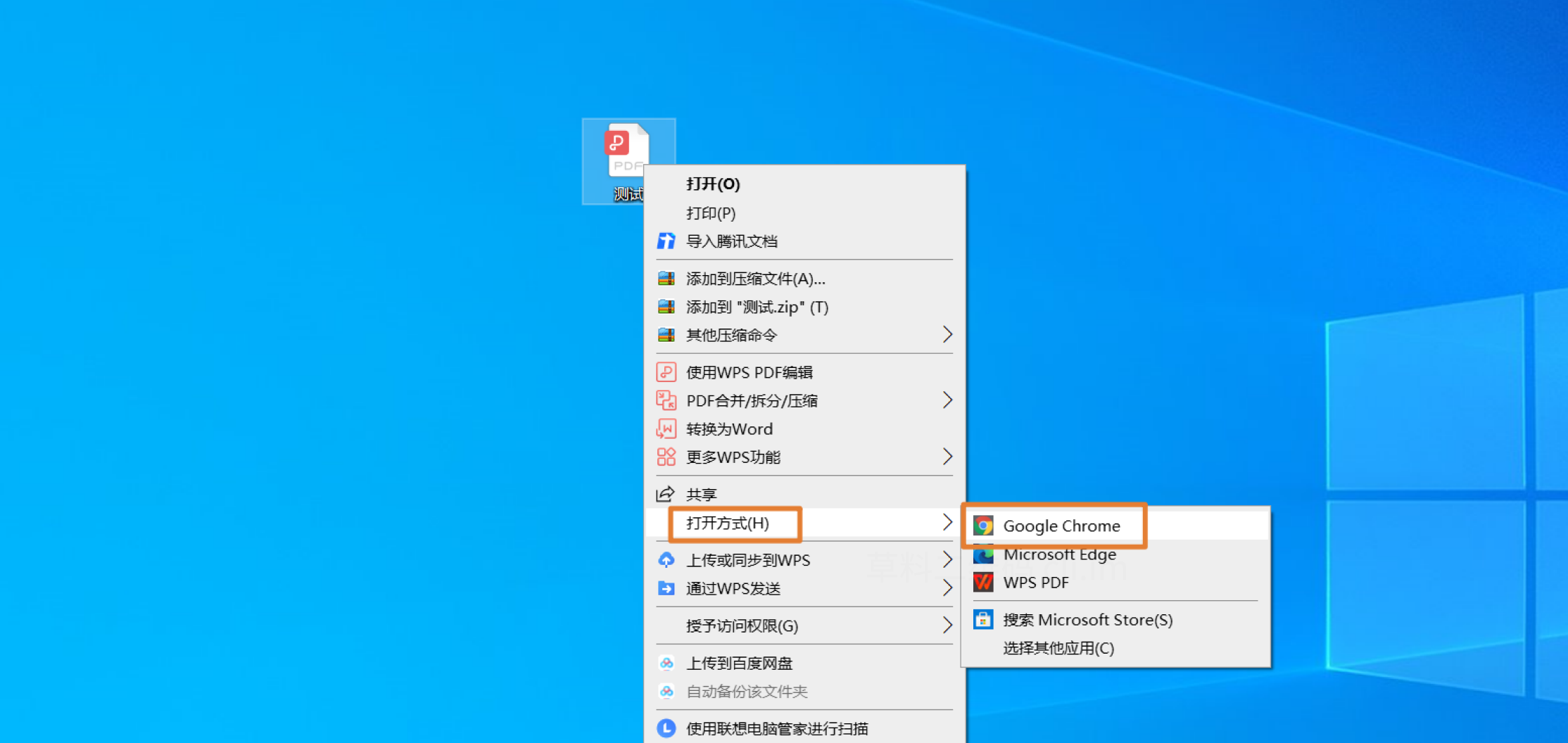Click the WPS PDF edit icon beside 使用WPS PDF编辑

(666, 372)
